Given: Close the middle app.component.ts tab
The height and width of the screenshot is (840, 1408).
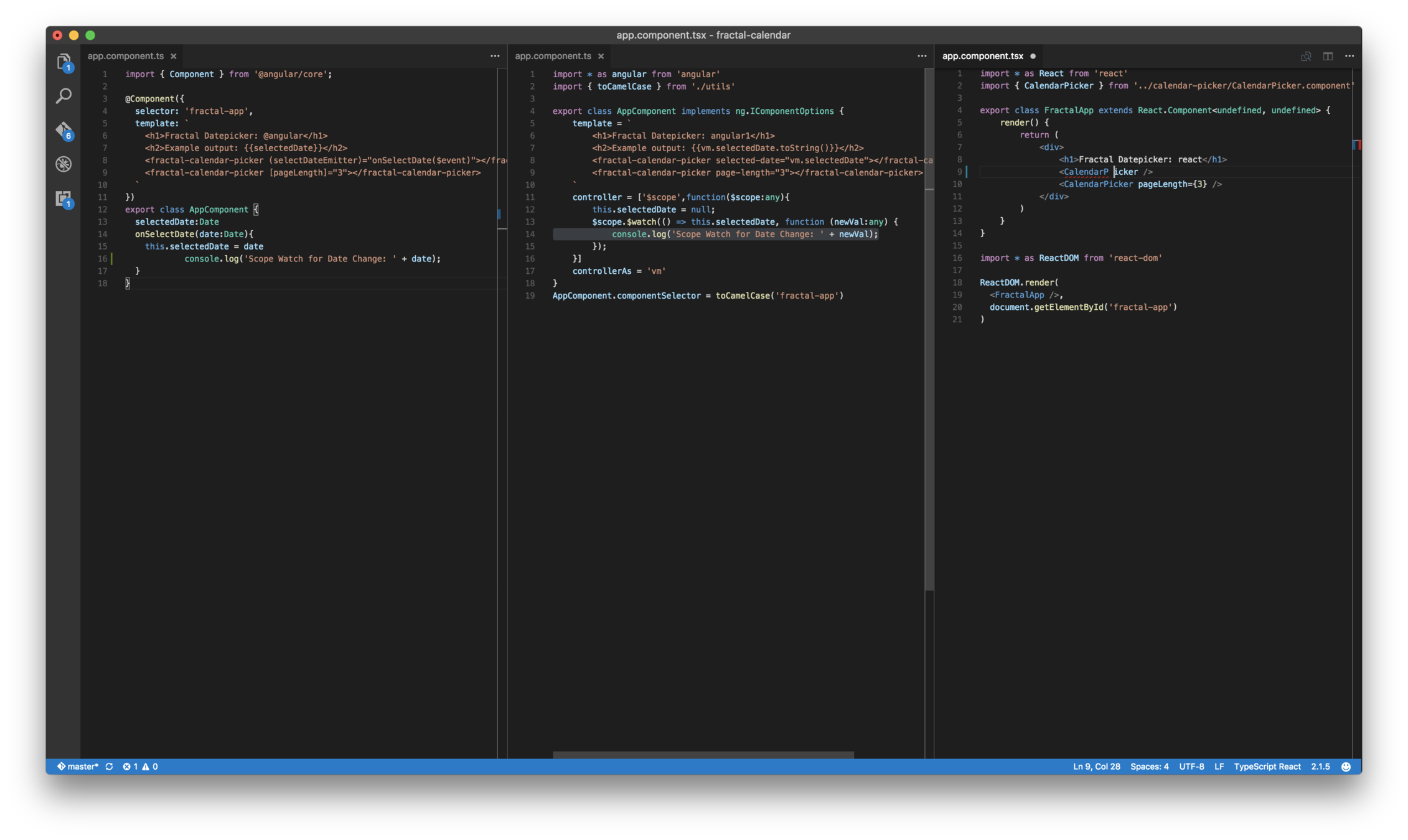Looking at the screenshot, I should 601,56.
